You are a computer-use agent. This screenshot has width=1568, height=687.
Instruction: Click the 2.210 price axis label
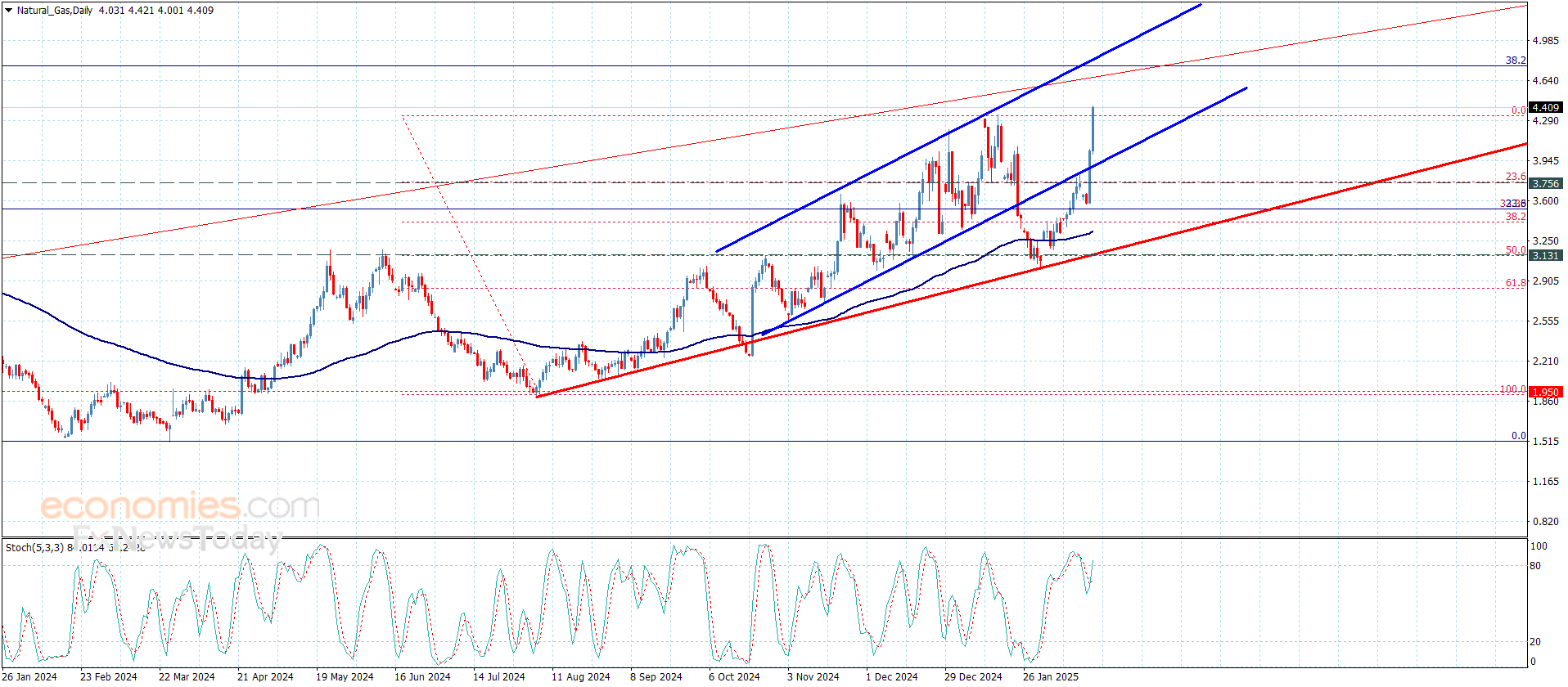point(1546,361)
